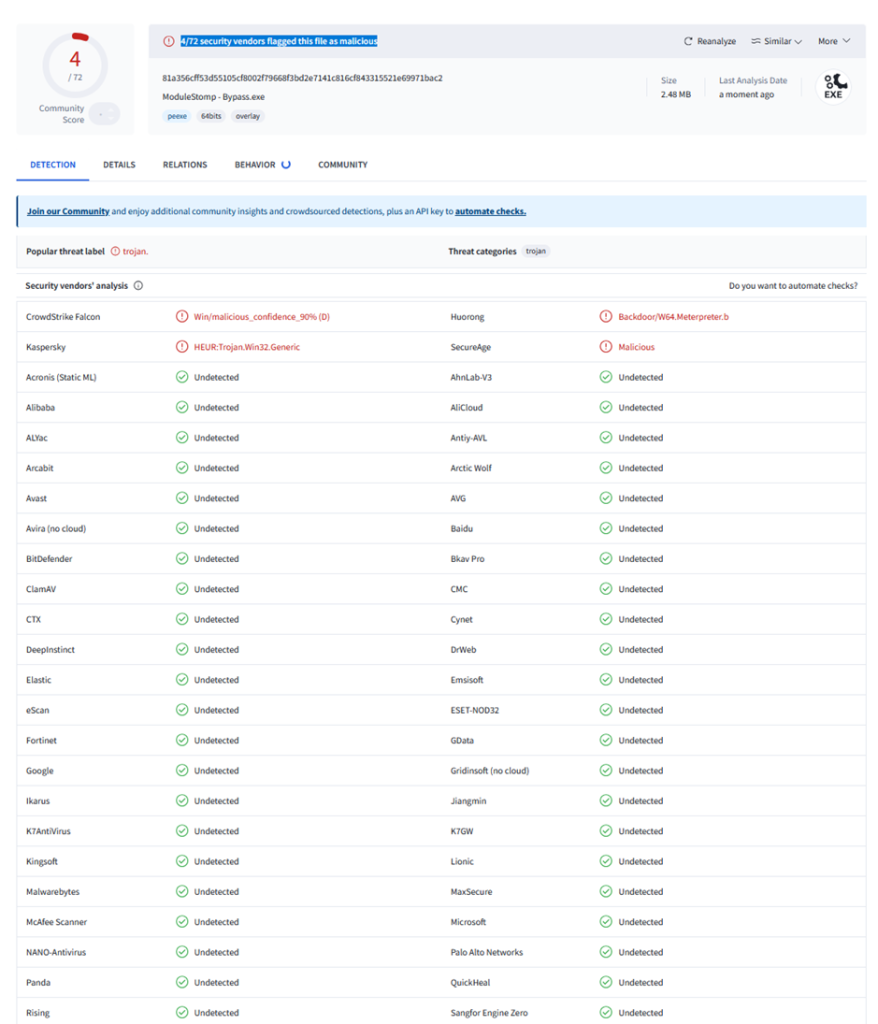Click the green check icon for Google
The height and width of the screenshot is (1024, 878).
(x=182, y=771)
